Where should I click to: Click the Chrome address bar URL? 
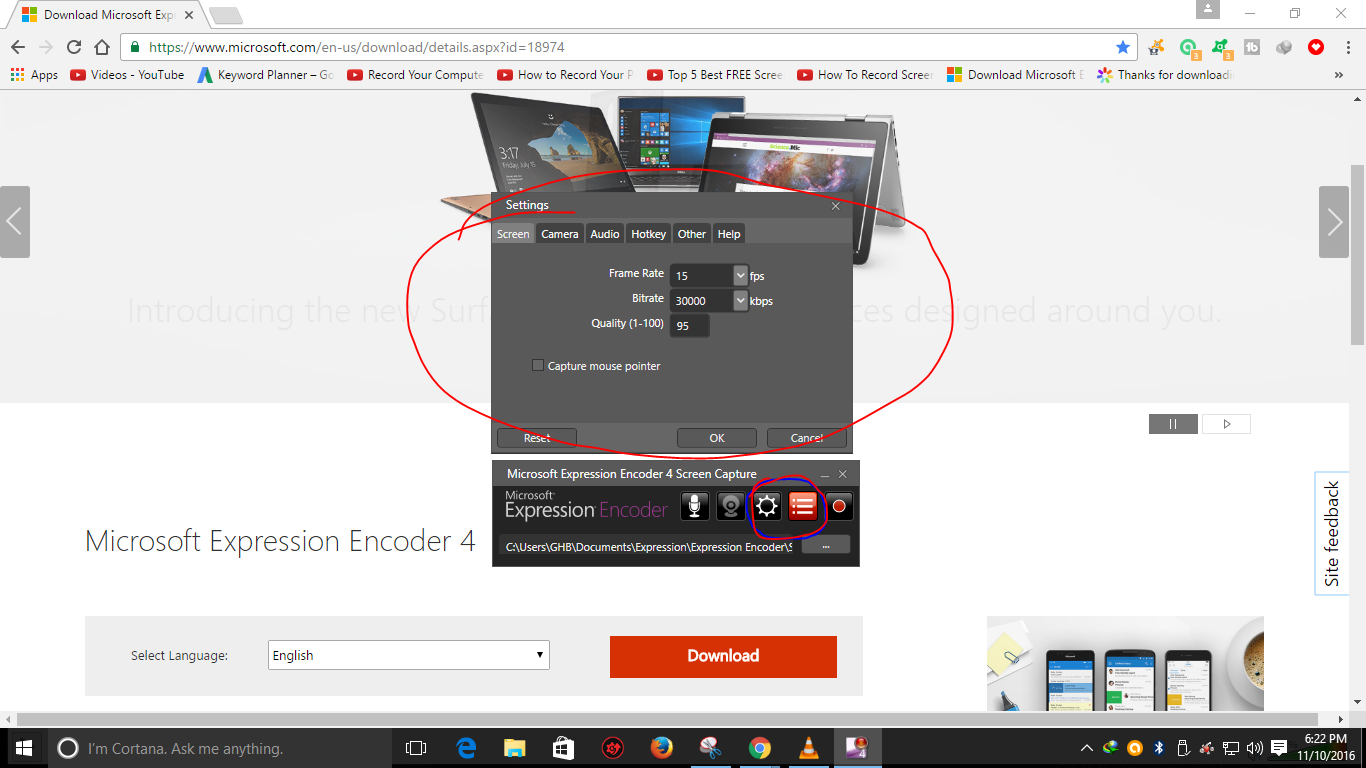358,47
